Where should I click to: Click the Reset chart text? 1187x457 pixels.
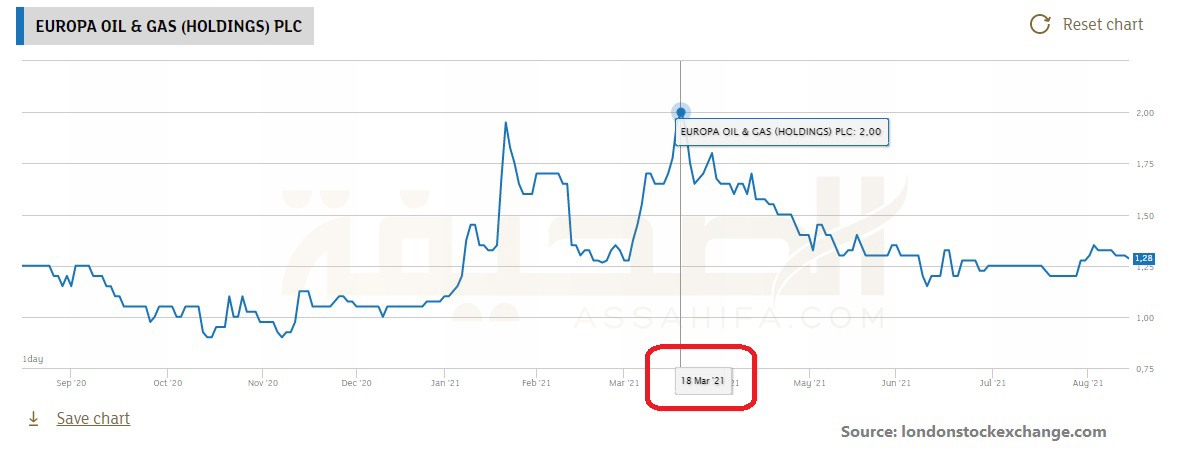1102,25
